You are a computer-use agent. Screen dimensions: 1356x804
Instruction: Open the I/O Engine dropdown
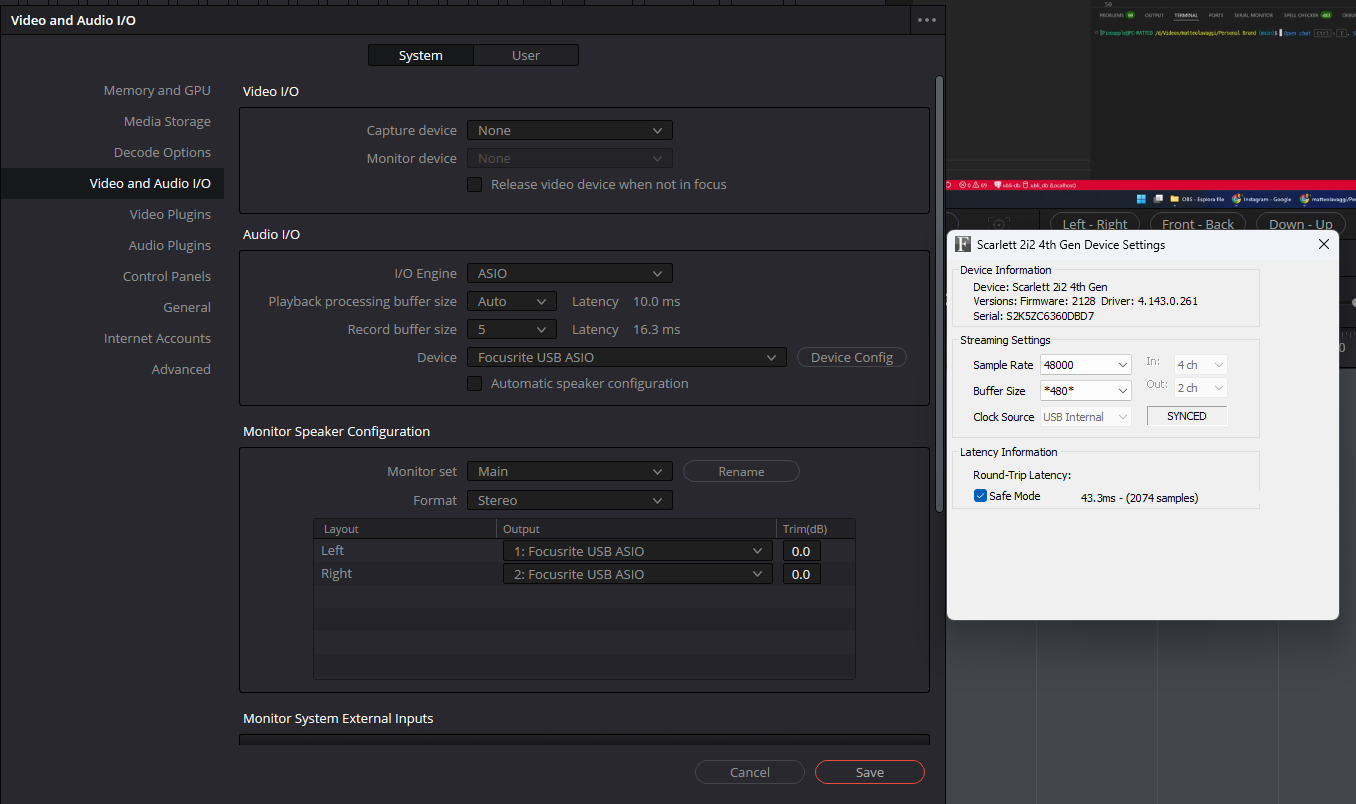569,273
